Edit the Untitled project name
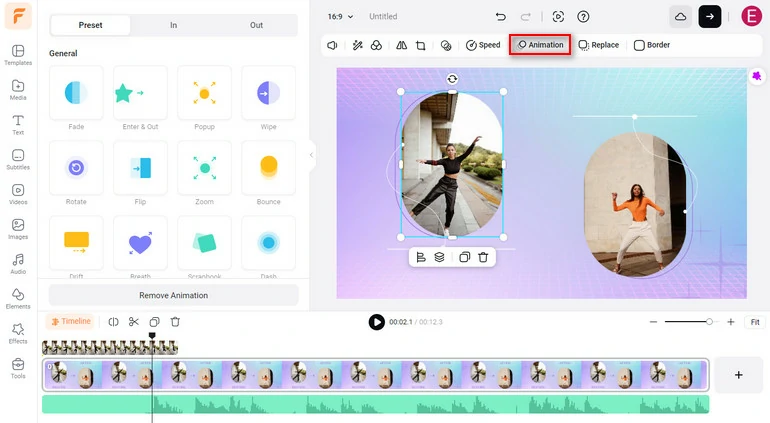 point(383,16)
